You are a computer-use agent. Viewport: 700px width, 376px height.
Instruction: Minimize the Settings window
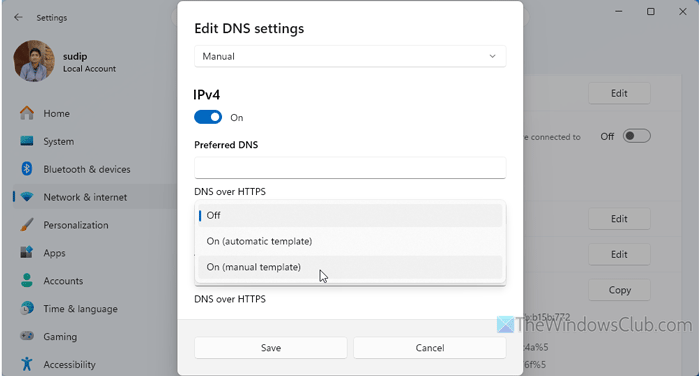619,12
